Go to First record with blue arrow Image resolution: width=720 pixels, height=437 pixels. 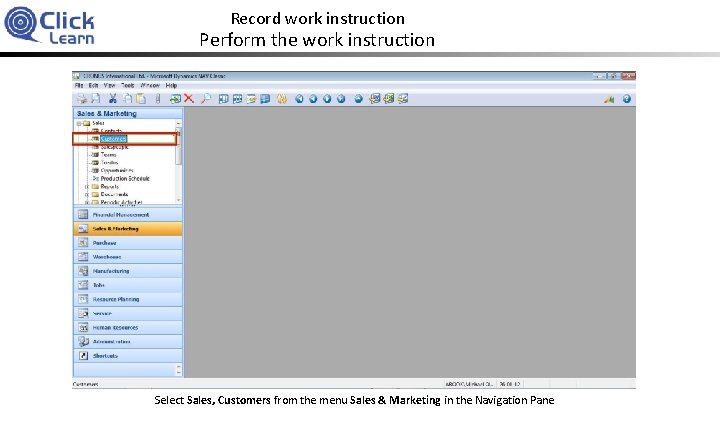299,99
